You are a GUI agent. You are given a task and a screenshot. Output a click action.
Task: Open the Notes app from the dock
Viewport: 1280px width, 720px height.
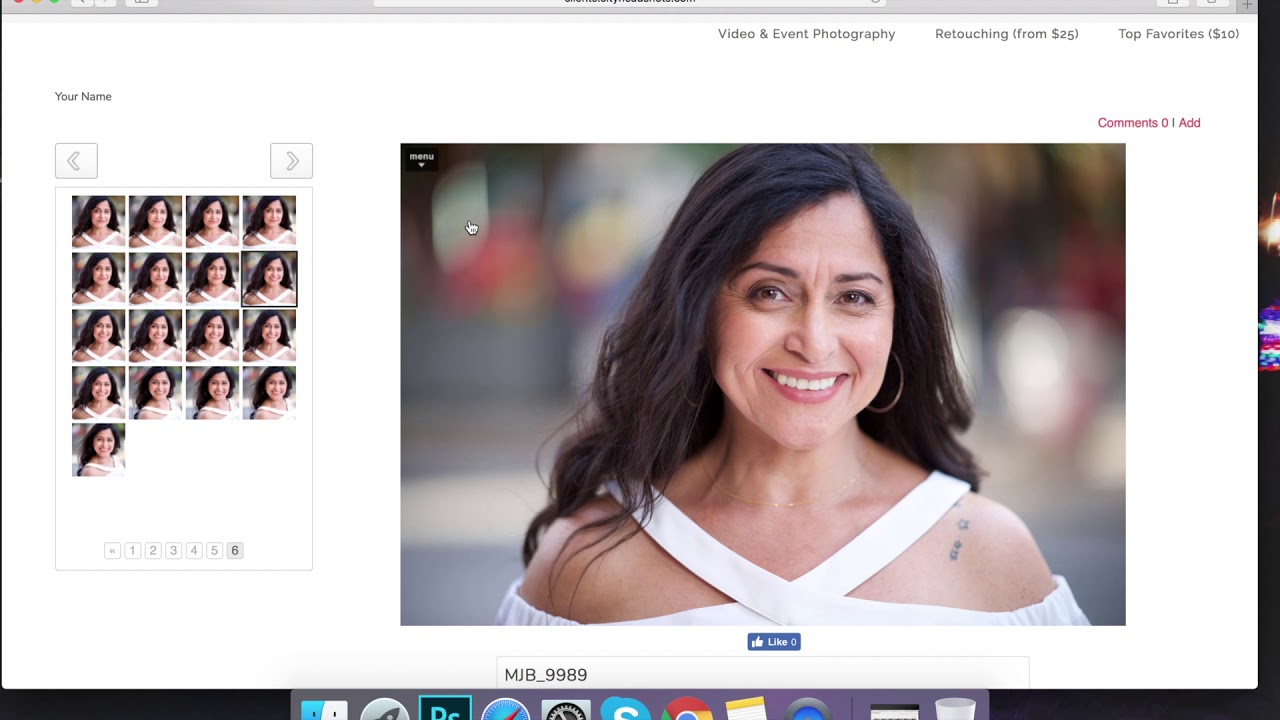746,708
